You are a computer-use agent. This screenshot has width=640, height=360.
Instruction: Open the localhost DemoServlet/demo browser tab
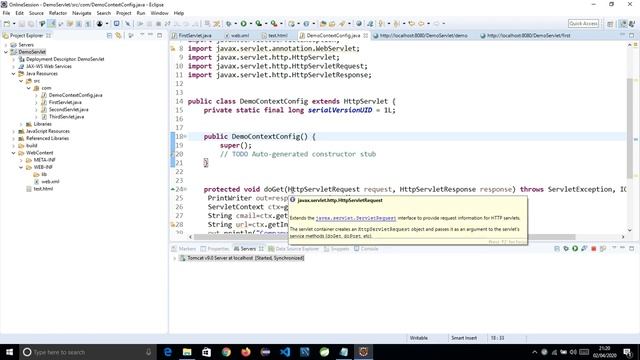(420, 36)
